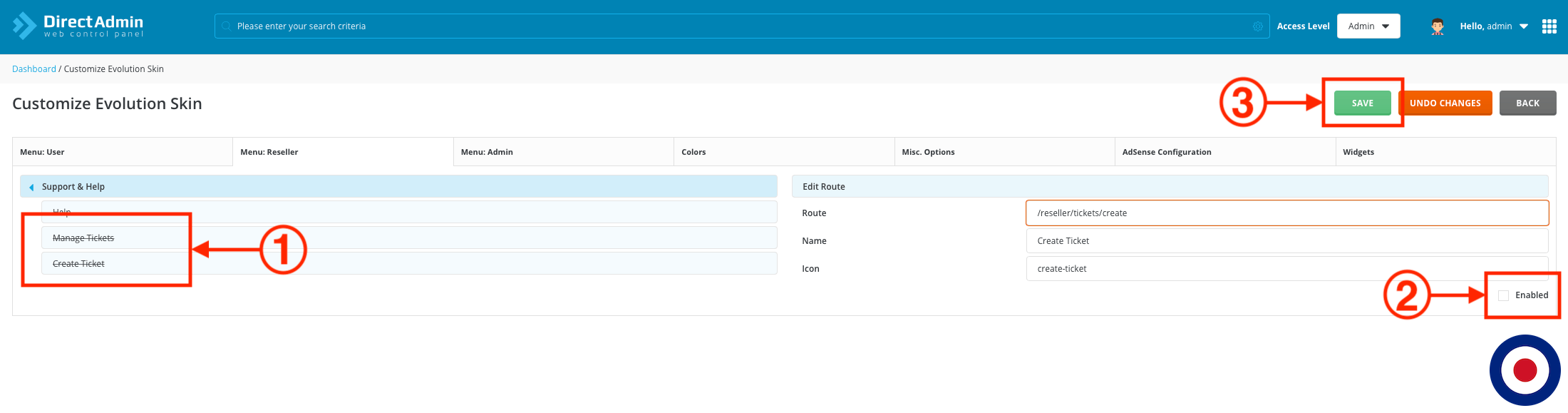The width and height of the screenshot is (1568, 413).
Task: Click the Undo Changes button
Action: pyautogui.click(x=1445, y=103)
